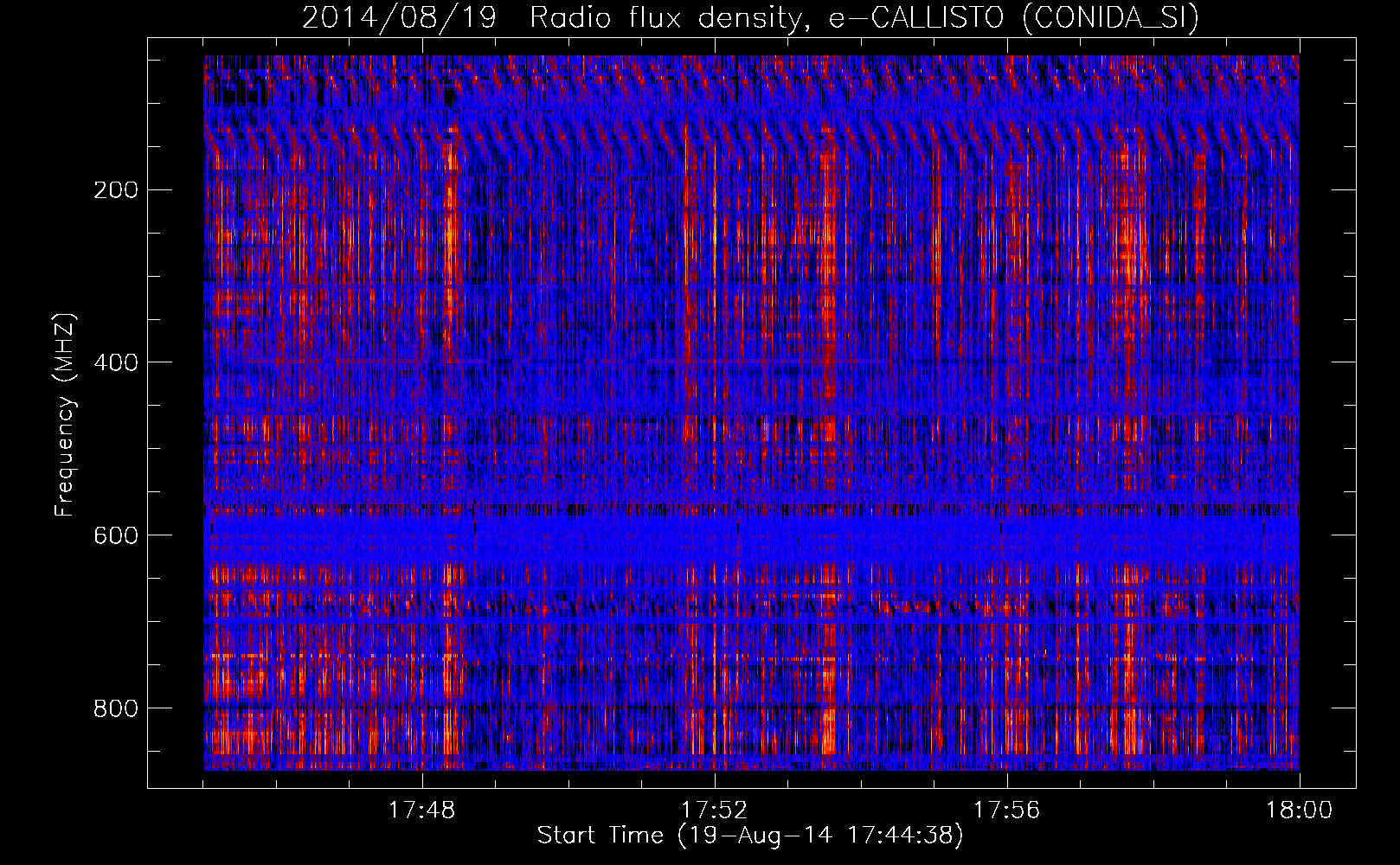Click the 17:52 time tick label
The width and height of the screenshot is (1400, 865).
click(714, 810)
